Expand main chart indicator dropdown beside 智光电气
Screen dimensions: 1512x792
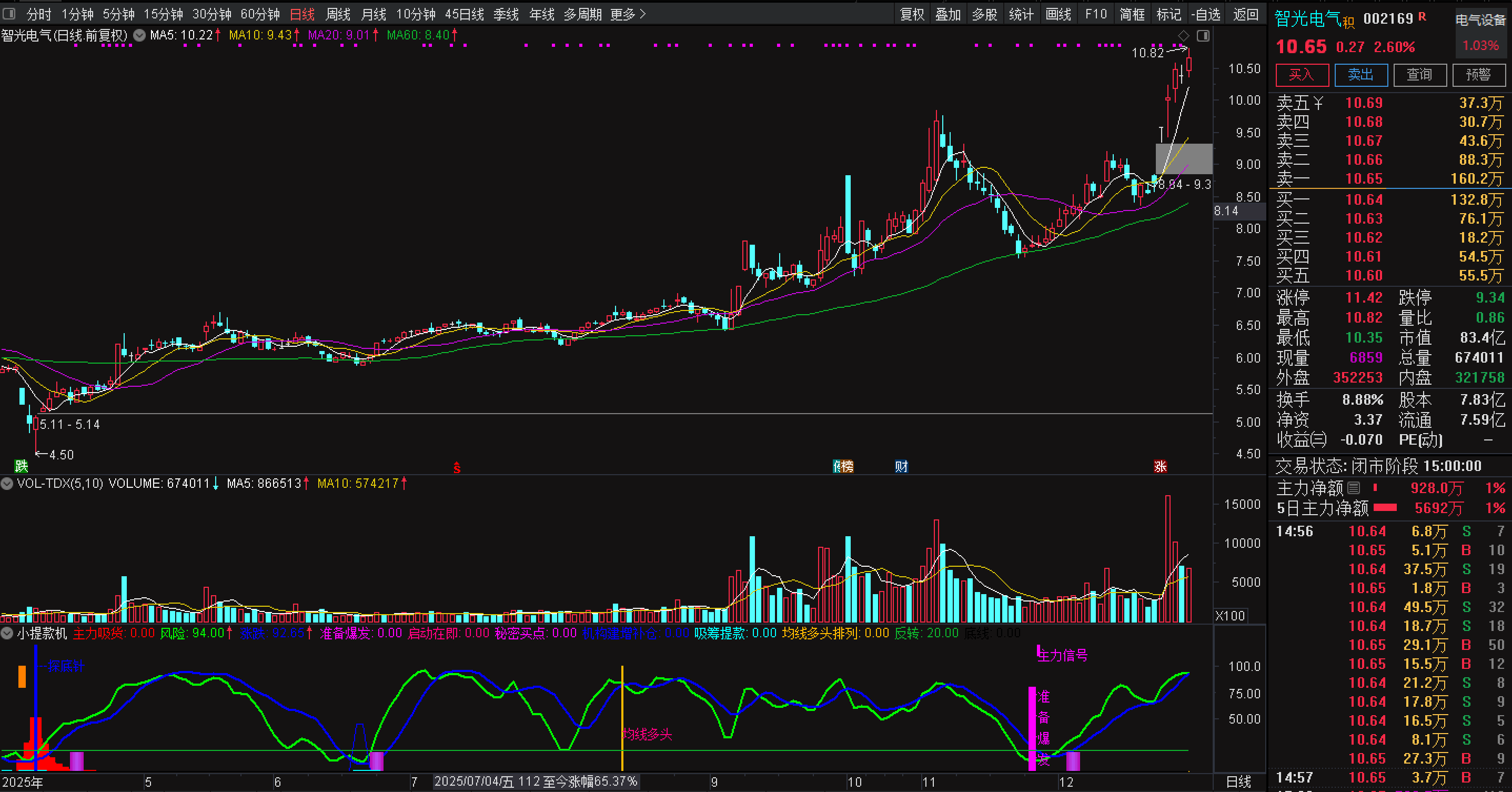pos(139,35)
